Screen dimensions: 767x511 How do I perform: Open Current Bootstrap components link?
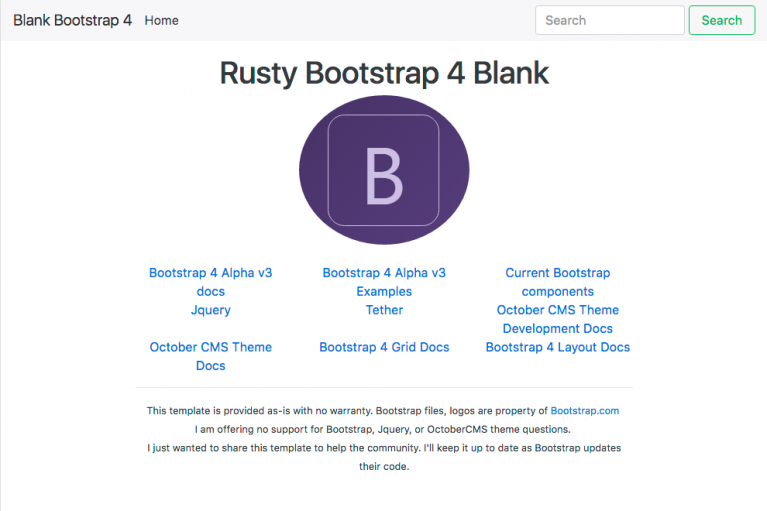pyautogui.click(x=558, y=282)
